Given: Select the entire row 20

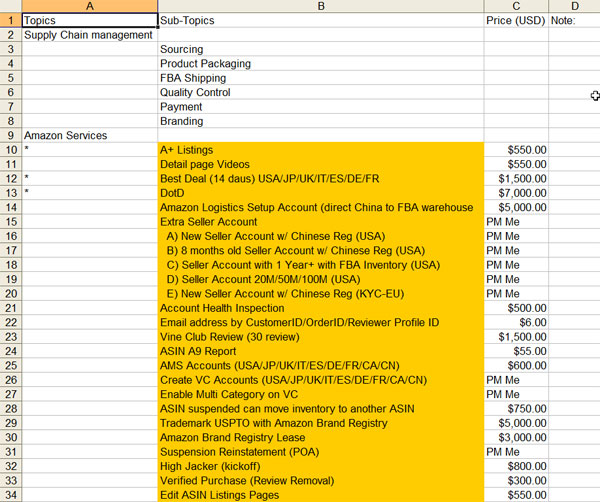Looking at the screenshot, I should coord(10,294).
